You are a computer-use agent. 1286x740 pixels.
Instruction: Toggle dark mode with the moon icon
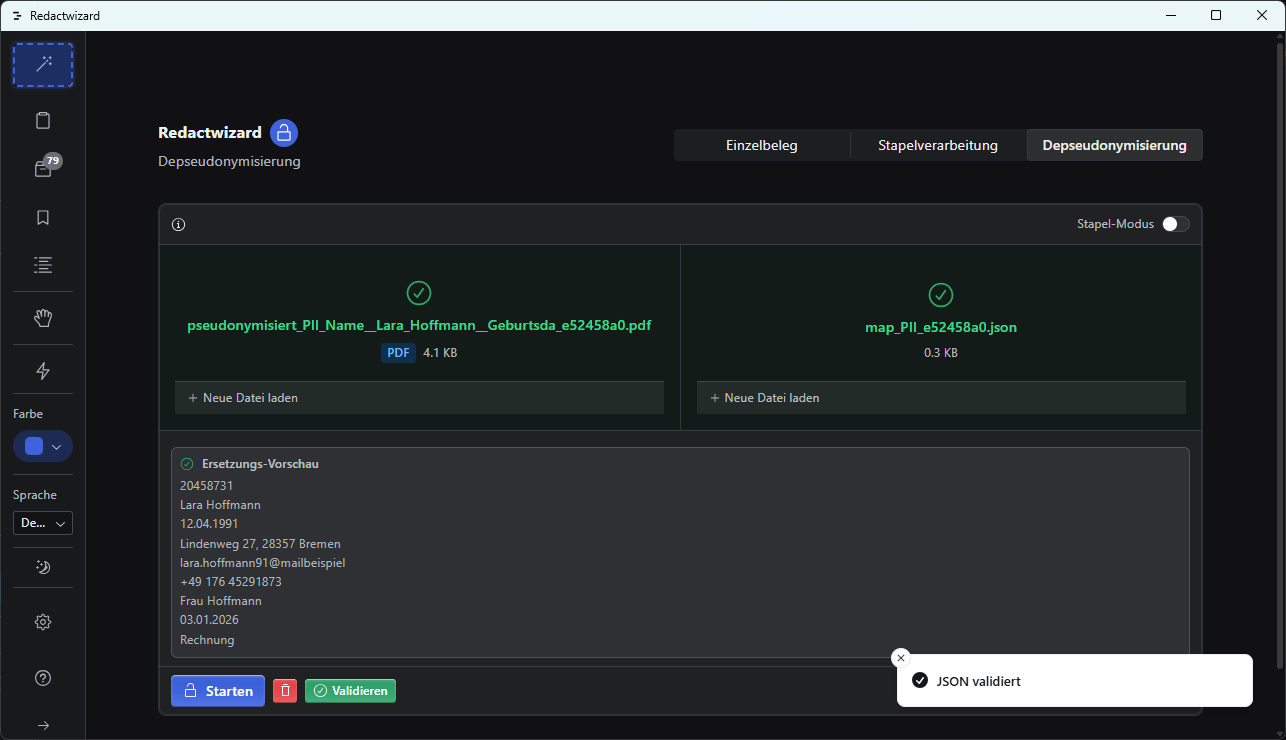pyautogui.click(x=43, y=567)
